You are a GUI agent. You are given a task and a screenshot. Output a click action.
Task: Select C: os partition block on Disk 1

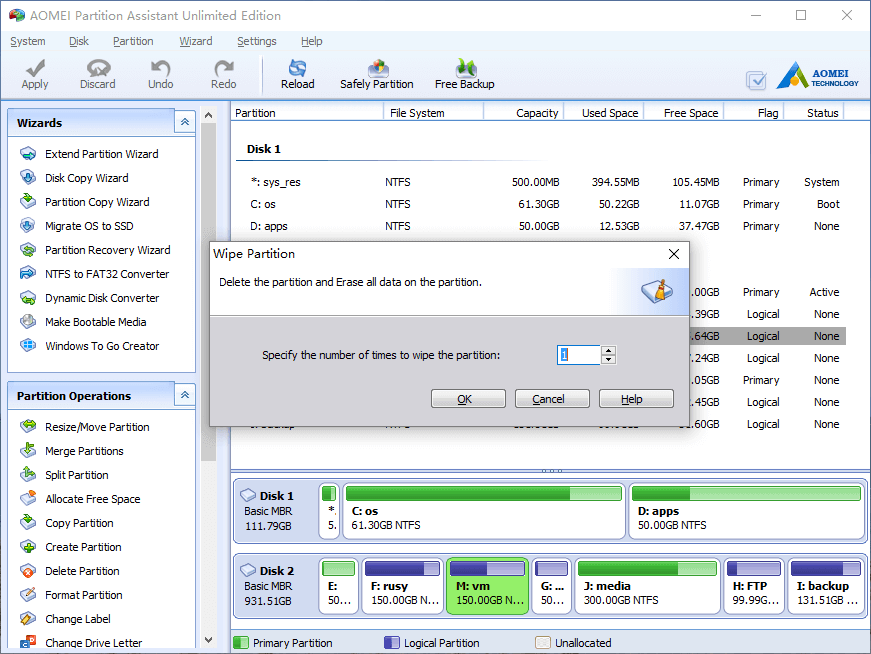tap(484, 511)
